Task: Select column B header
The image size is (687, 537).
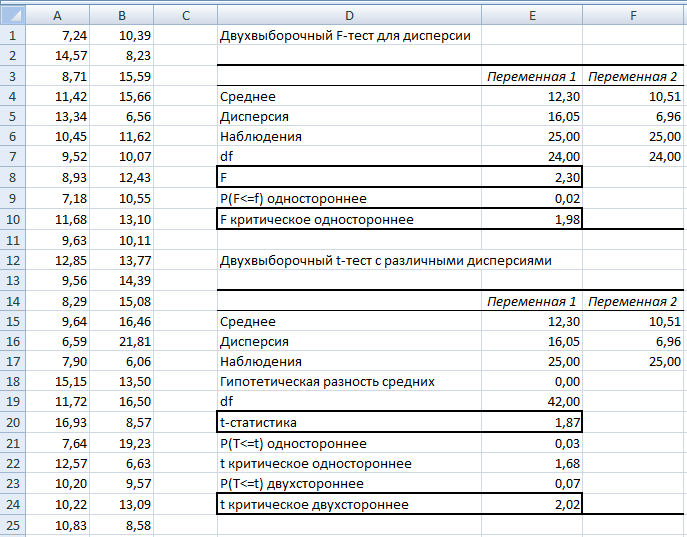Action: point(122,16)
